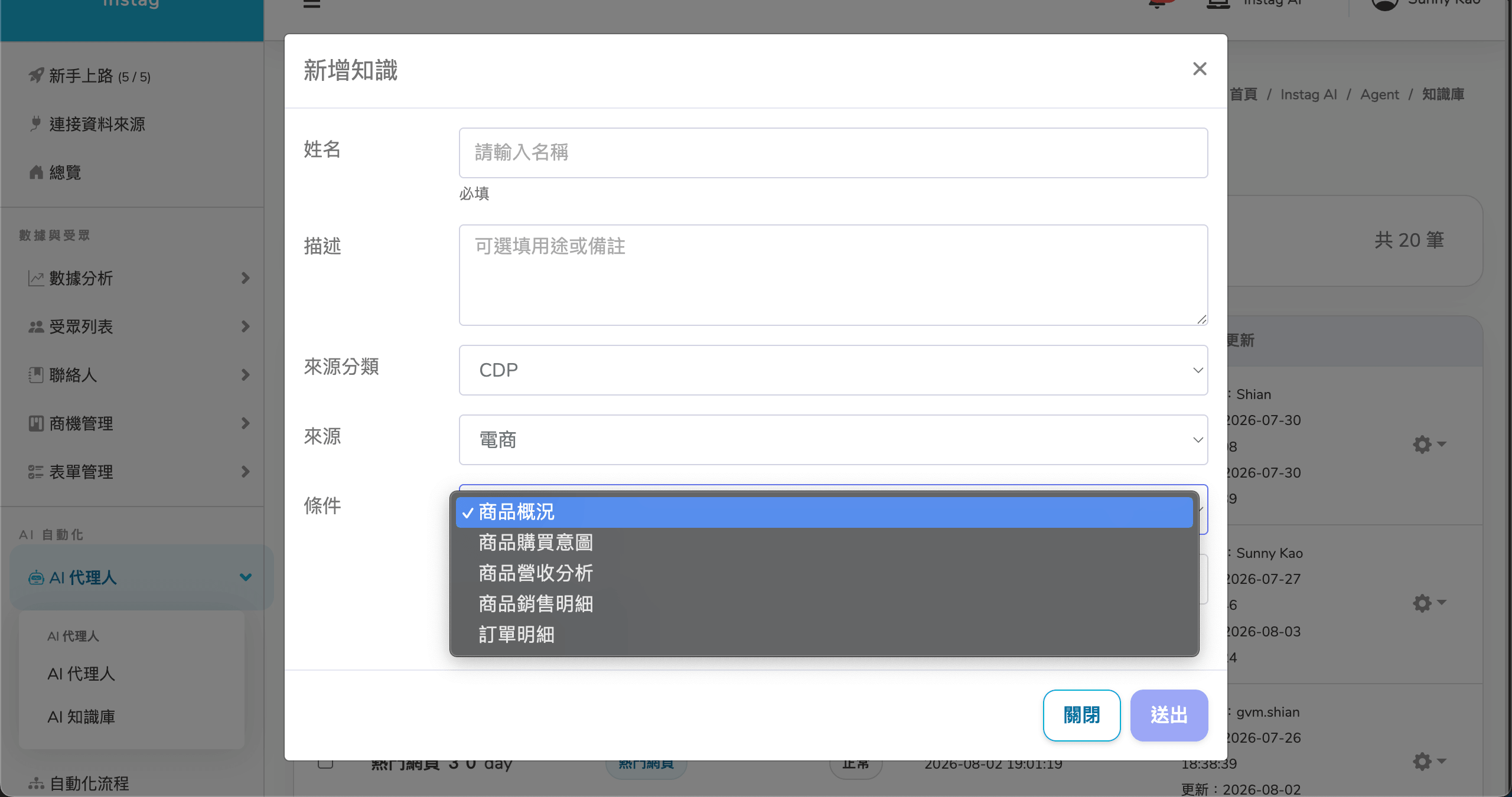Viewport: 1512px width, 797px height.
Task: Click Instag AI breadcrumb link
Action: click(x=1308, y=94)
